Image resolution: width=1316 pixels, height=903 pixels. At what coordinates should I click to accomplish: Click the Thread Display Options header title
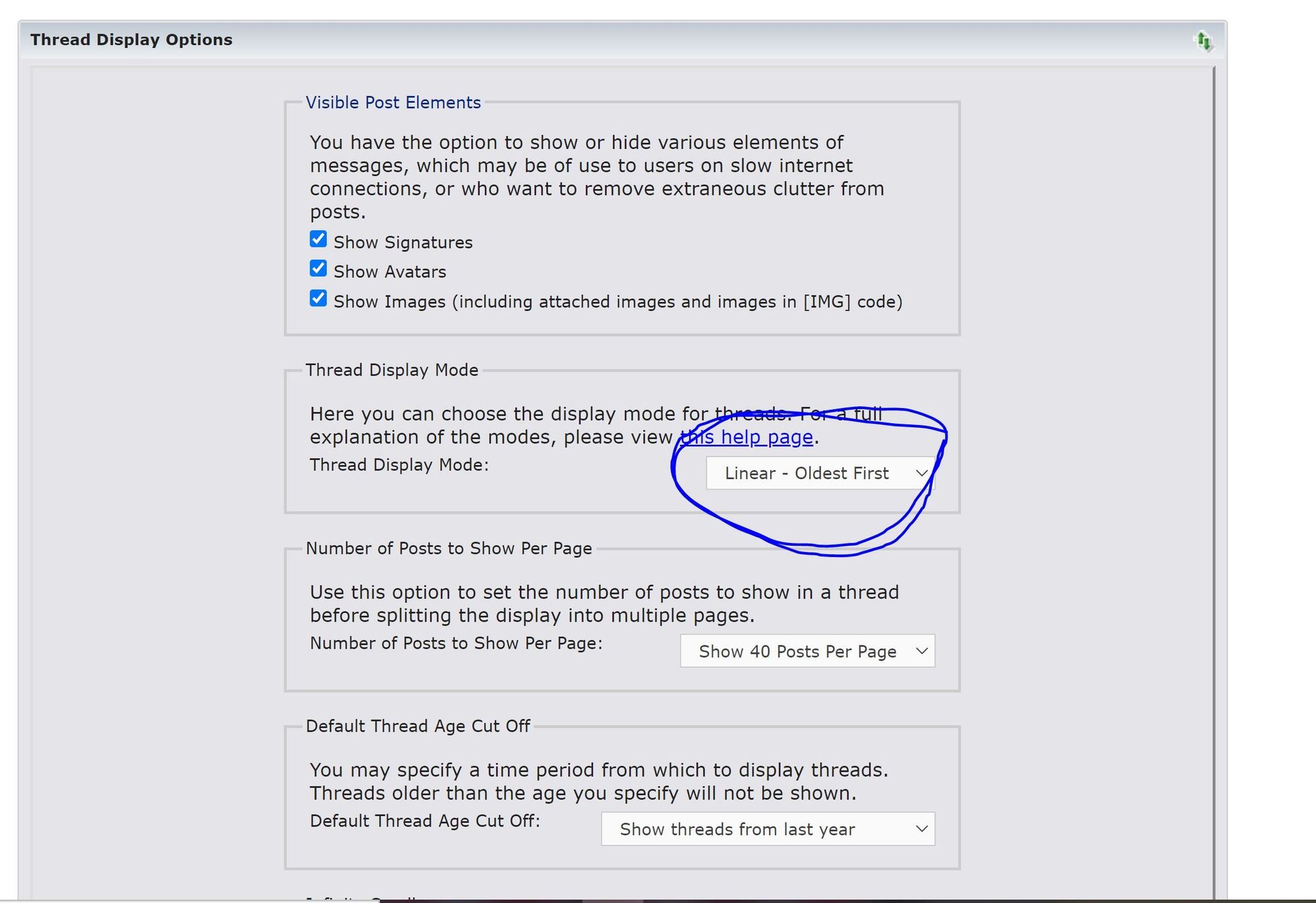click(x=131, y=40)
